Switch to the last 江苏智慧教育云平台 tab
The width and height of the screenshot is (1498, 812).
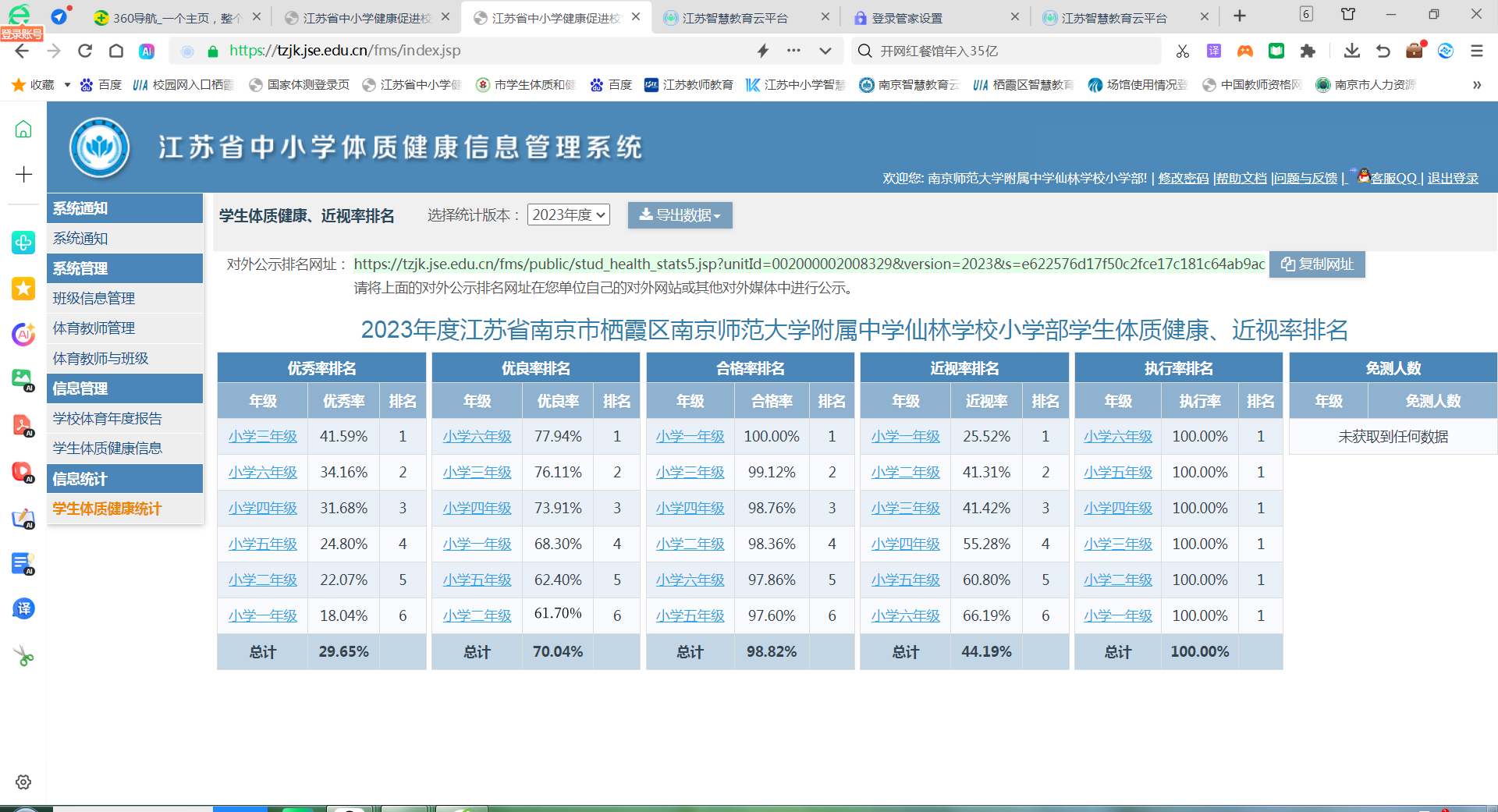pos(1124,17)
